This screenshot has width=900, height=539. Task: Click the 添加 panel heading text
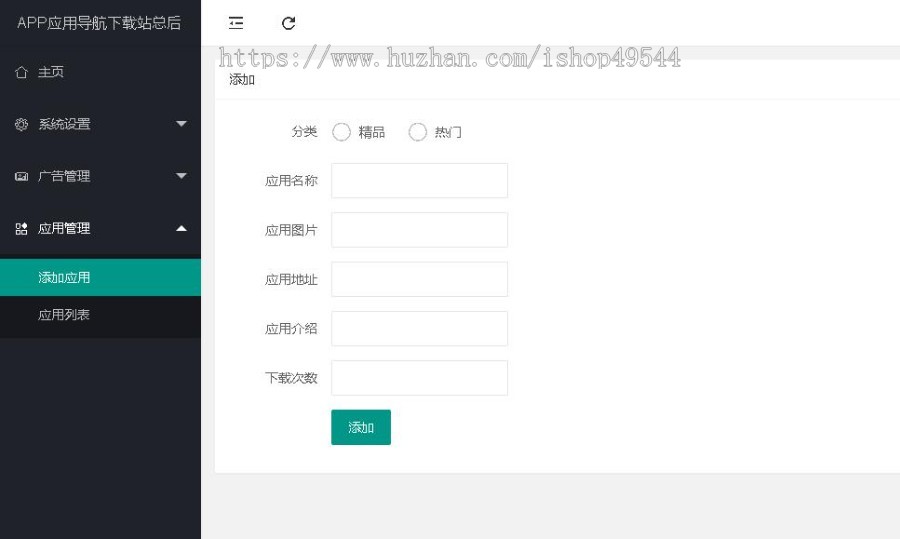242,80
